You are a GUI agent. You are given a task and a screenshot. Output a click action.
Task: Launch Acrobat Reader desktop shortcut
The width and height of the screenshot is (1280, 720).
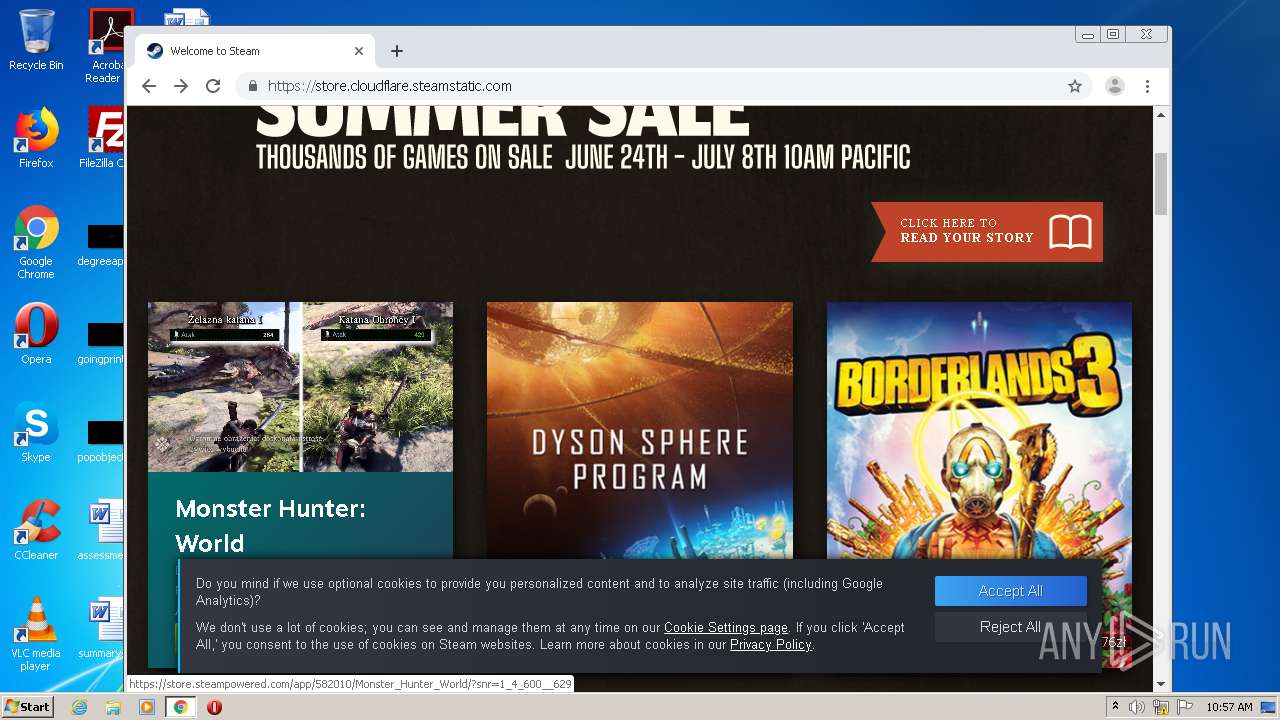point(106,45)
